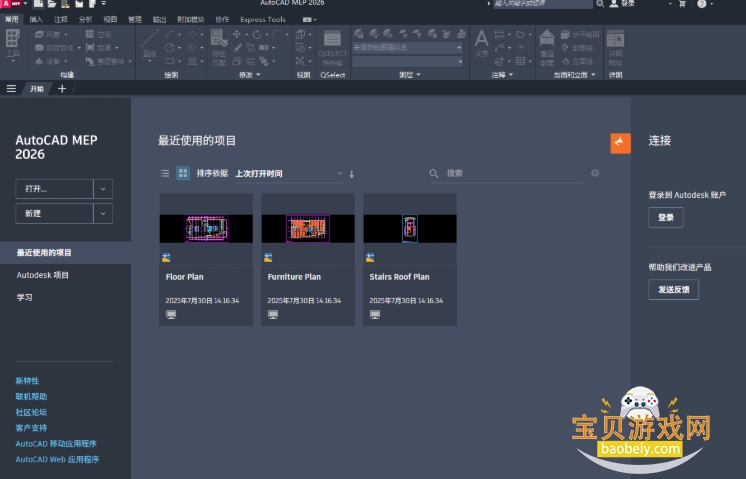Screen dimensions: 746x479
Task: Open the 未保存的图层状态 layer state dropdown
Action: tap(407, 48)
